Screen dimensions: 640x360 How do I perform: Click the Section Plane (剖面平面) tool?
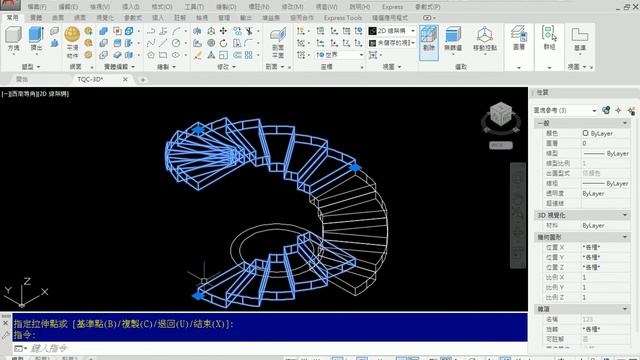tap(278, 42)
